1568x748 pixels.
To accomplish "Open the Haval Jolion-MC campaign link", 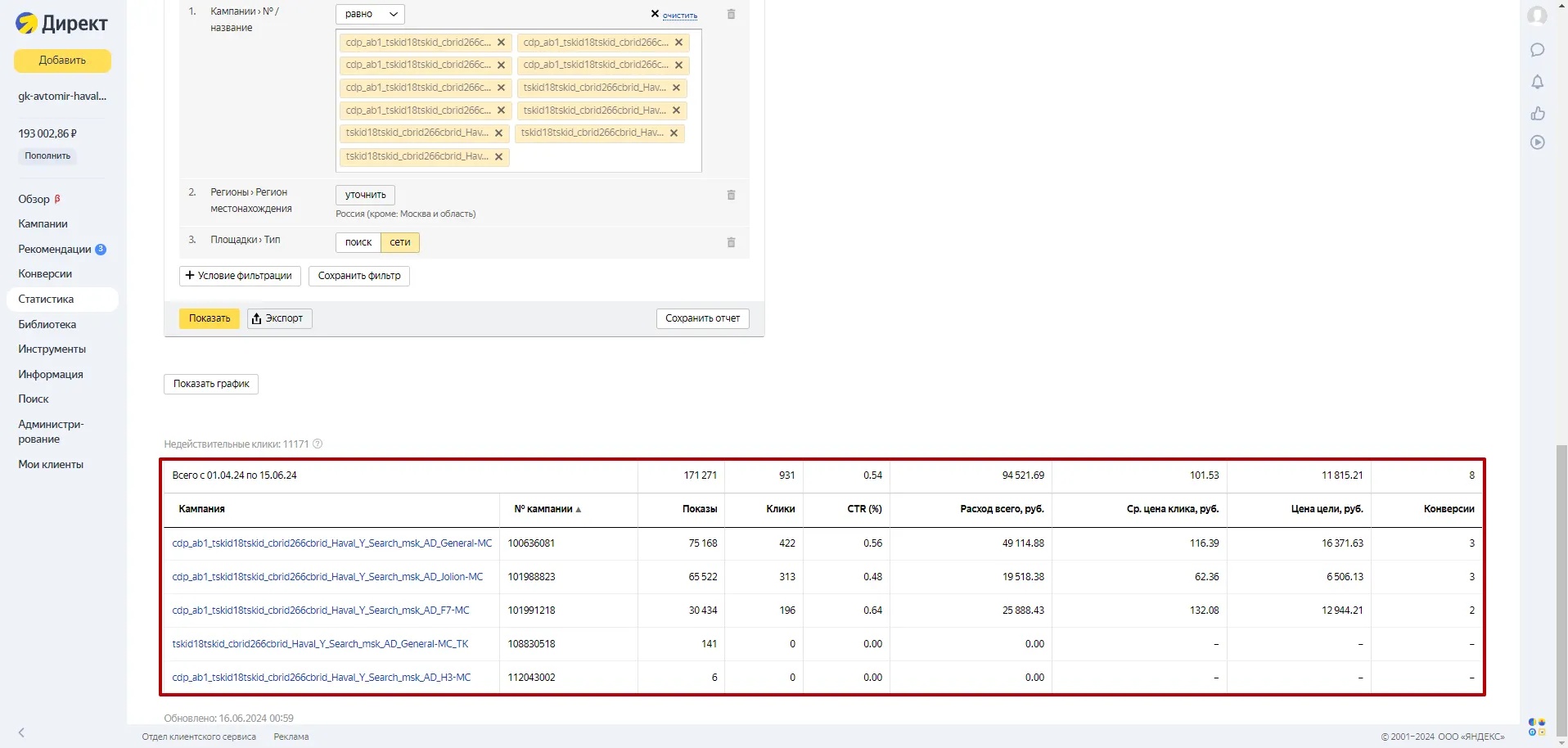I will point(327,577).
